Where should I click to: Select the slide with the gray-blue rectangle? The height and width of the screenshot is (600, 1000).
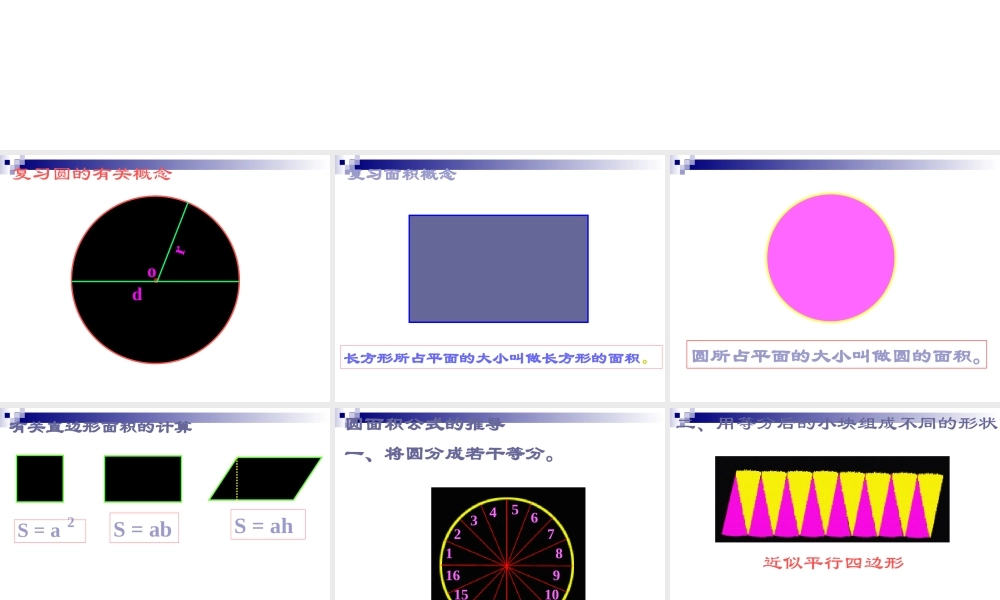(x=499, y=278)
